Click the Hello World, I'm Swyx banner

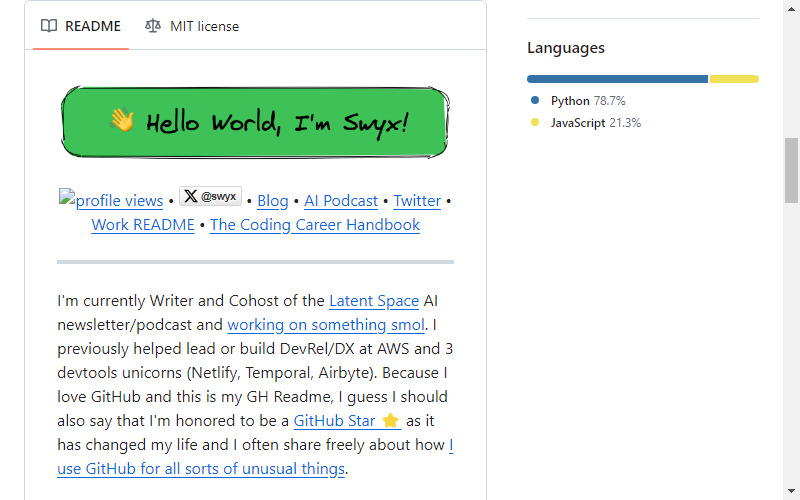pyautogui.click(x=255, y=122)
